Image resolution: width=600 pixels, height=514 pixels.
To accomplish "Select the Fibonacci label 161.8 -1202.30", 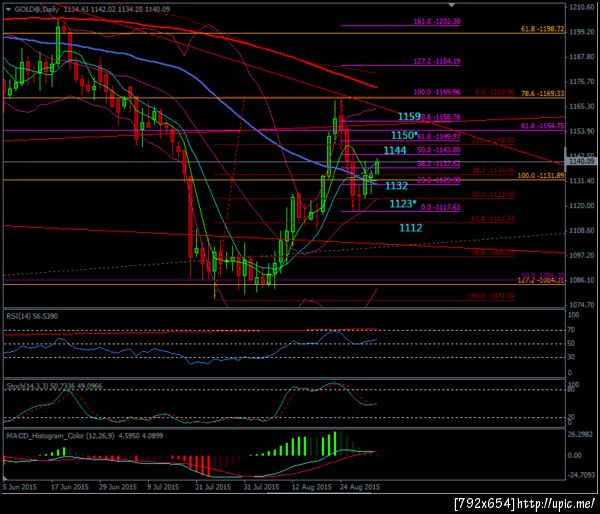I will tap(437, 21).
